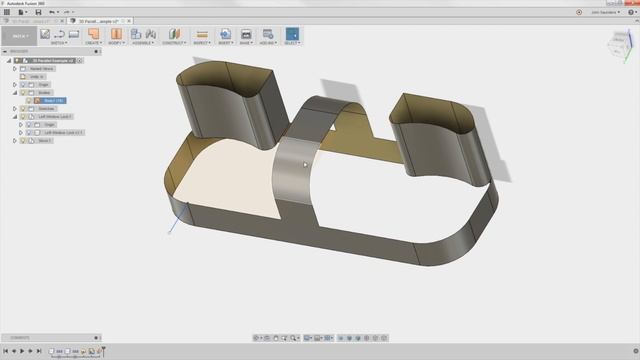This screenshot has height=360, width=640.
Task: Open the job status clock icon
Action: (x=579, y=12)
